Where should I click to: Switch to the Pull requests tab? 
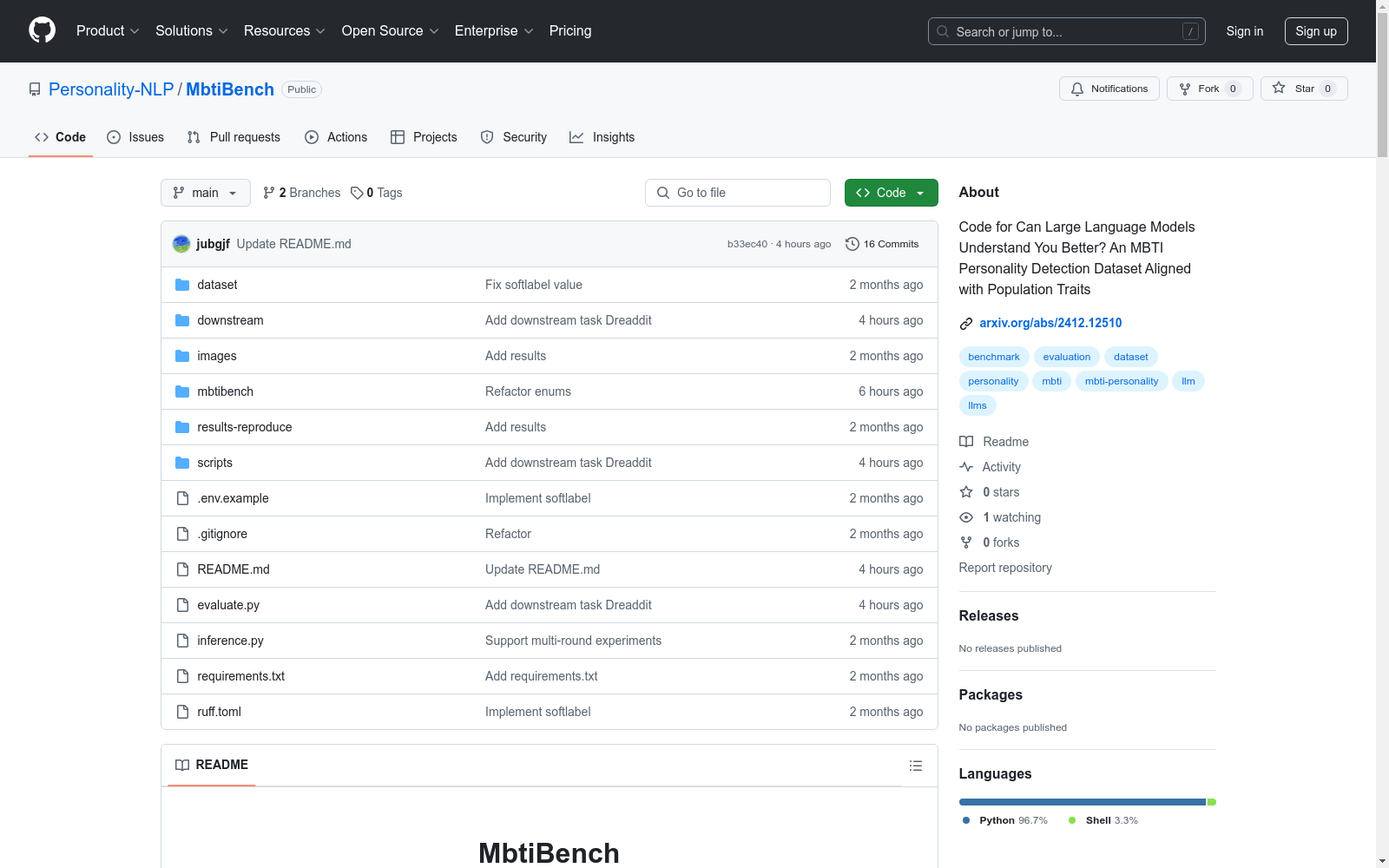pos(234,137)
